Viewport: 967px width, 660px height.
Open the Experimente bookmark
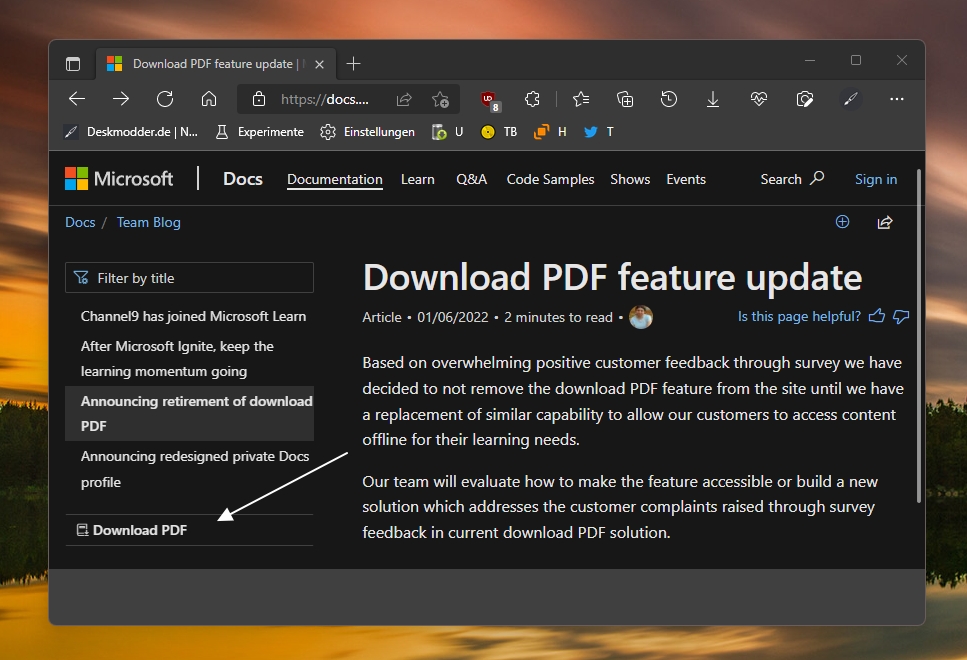[x=260, y=131]
